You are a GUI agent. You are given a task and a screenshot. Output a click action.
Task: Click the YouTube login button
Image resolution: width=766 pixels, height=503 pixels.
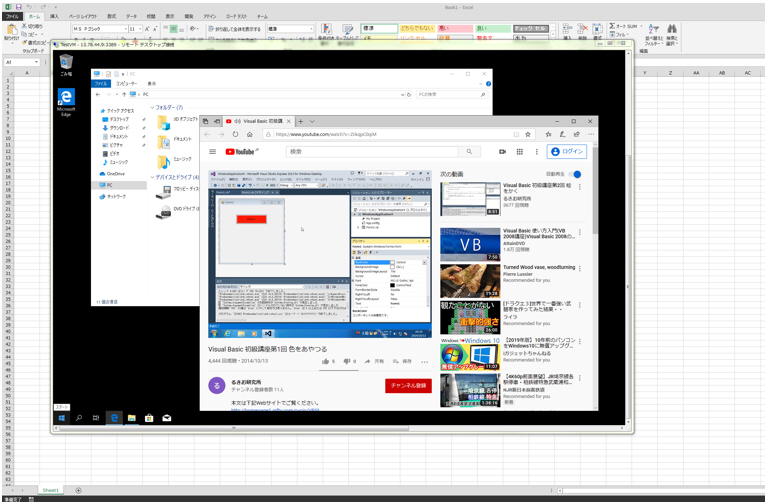click(567, 152)
